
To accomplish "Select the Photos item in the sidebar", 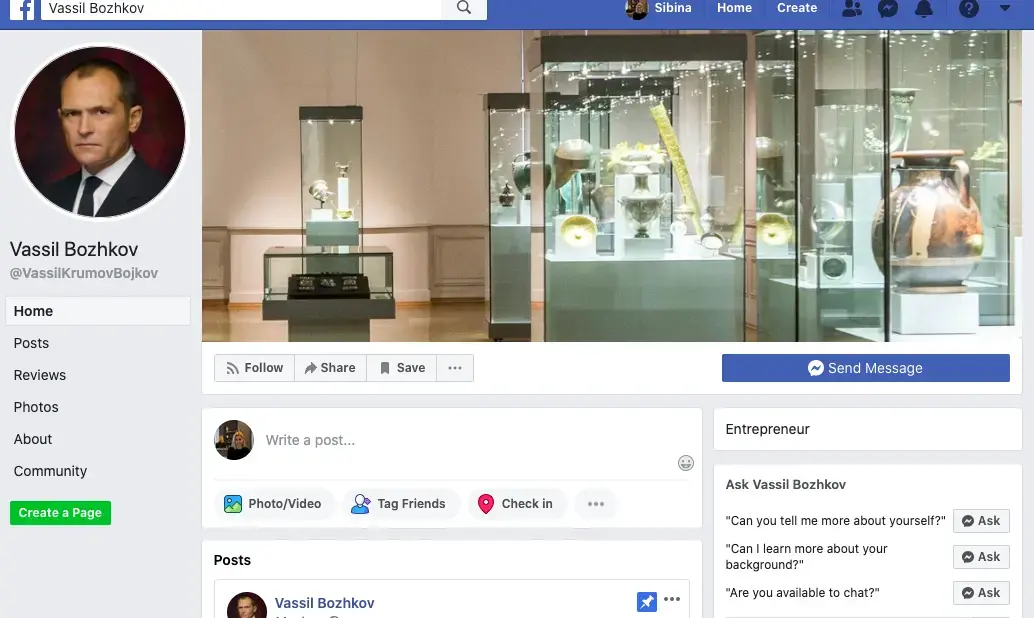I will coord(36,407).
